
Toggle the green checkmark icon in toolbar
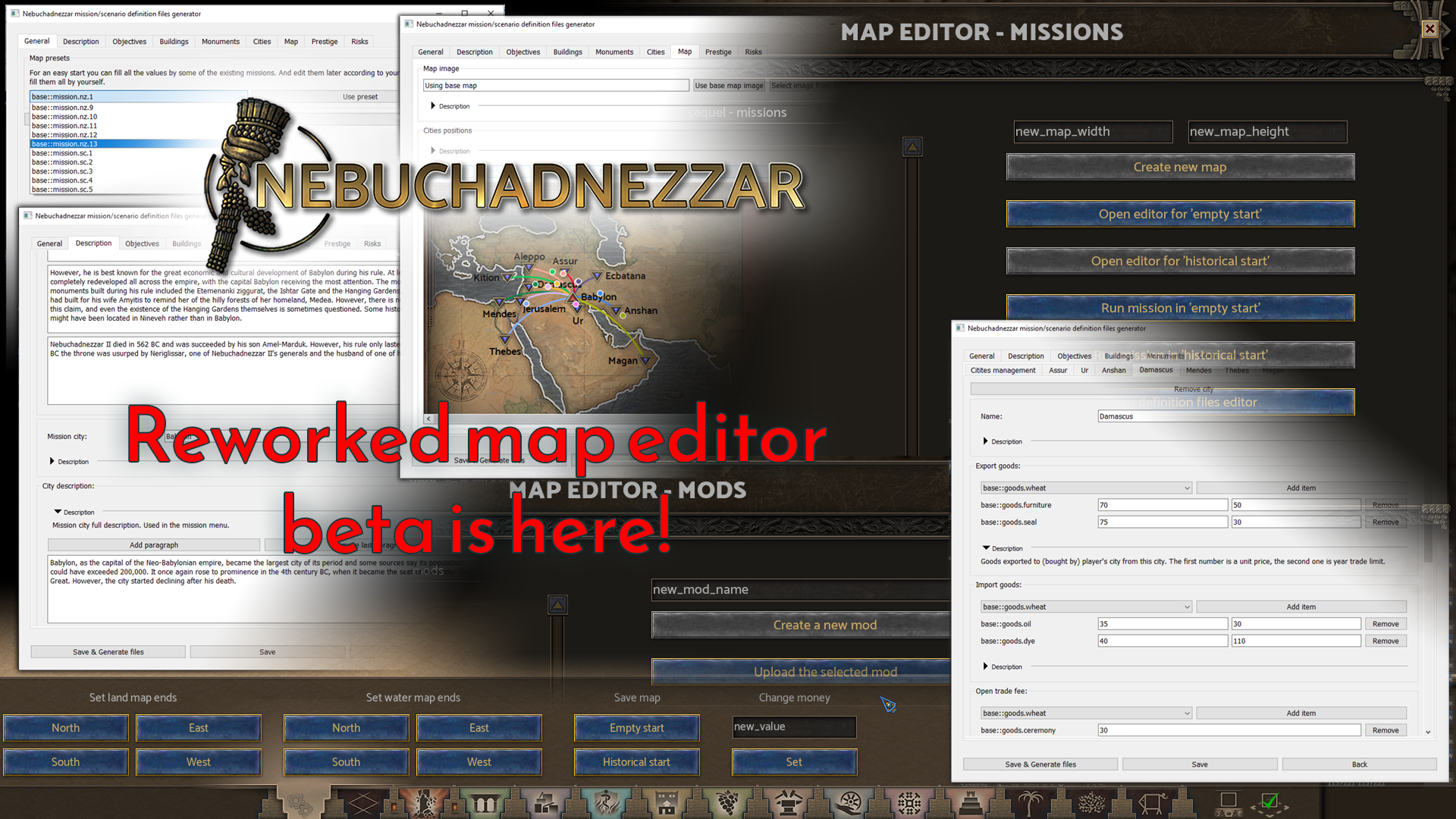pyautogui.click(x=1270, y=802)
